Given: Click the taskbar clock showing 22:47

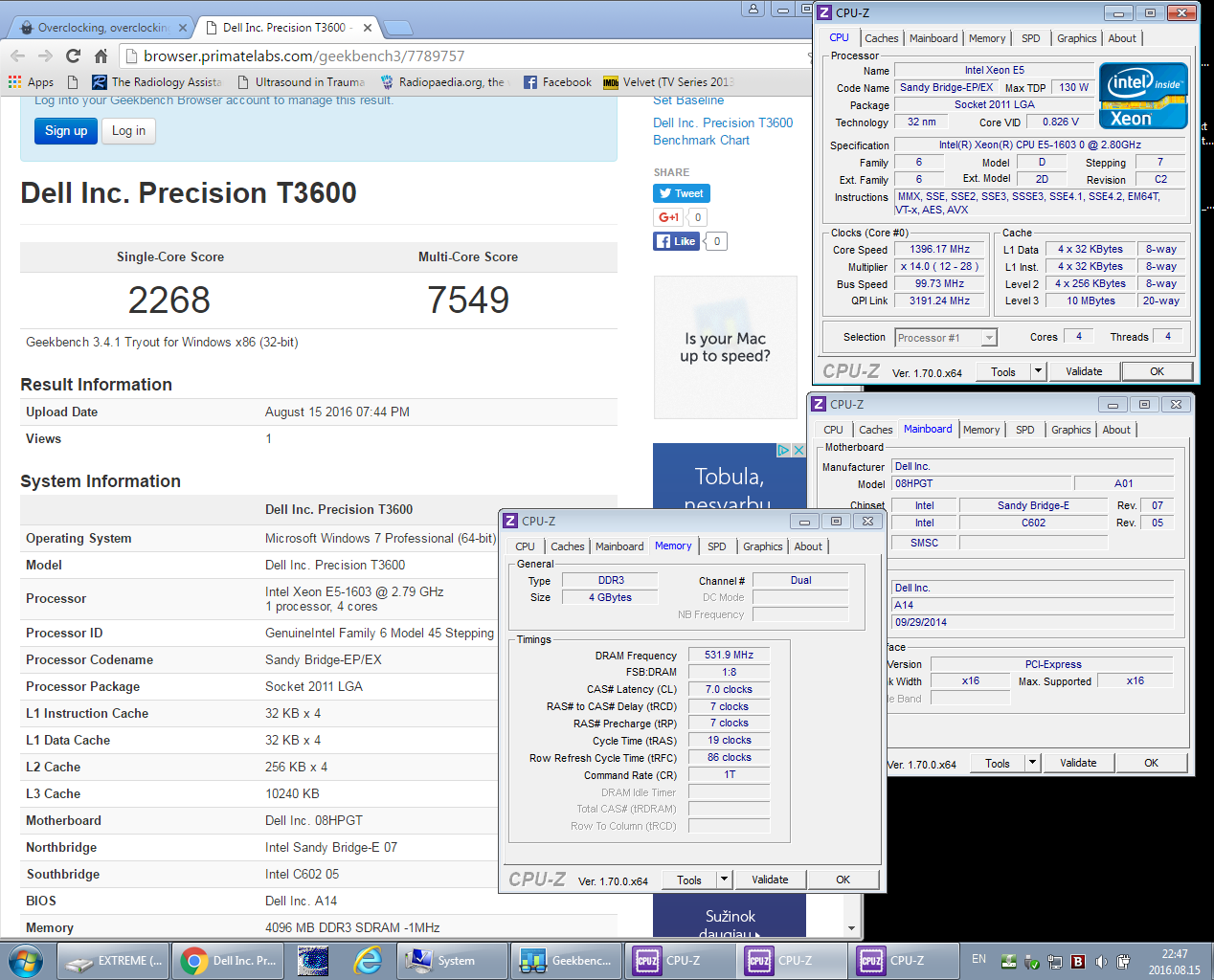Looking at the screenshot, I should [1175, 962].
